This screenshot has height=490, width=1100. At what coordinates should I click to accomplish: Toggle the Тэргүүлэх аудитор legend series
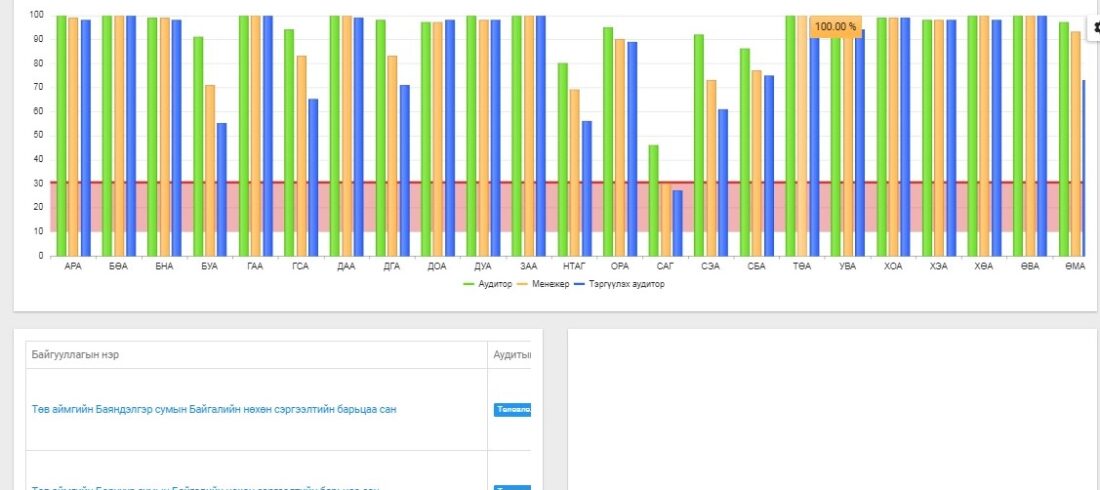tap(619, 284)
